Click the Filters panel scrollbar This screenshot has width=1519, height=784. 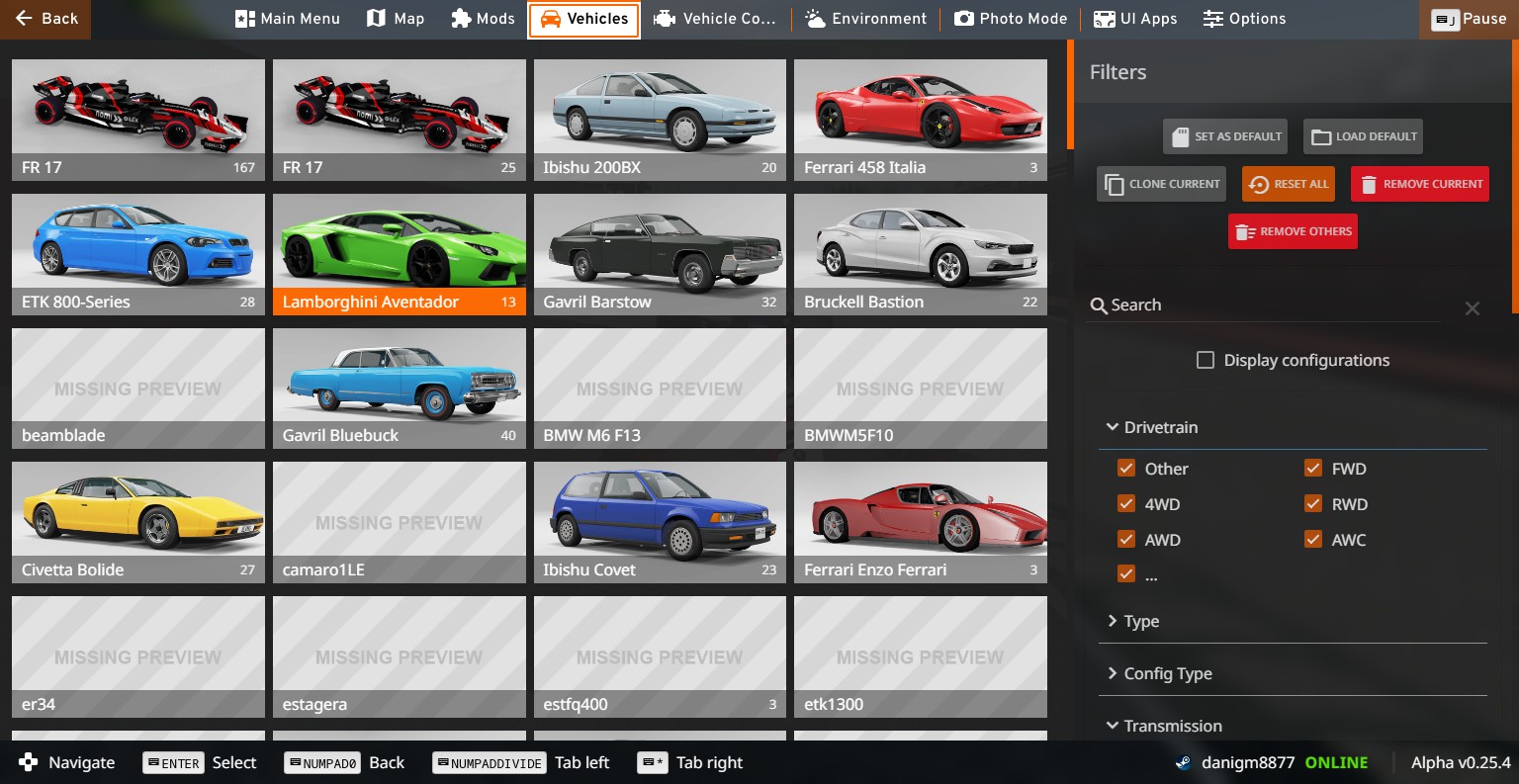[1514, 178]
